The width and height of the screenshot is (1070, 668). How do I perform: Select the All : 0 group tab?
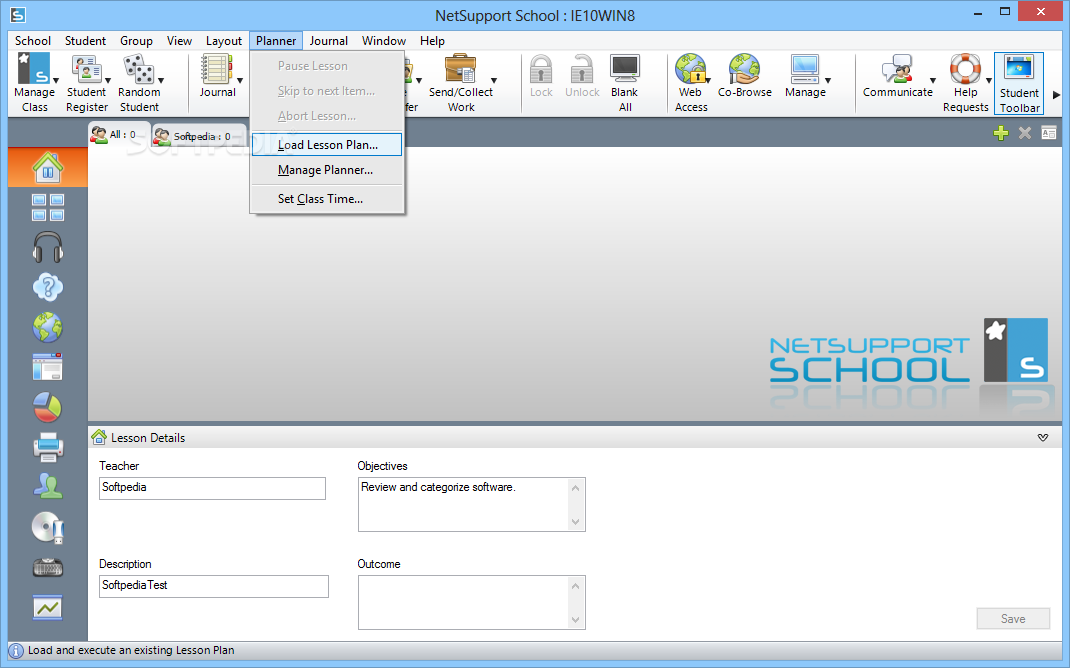pos(119,134)
